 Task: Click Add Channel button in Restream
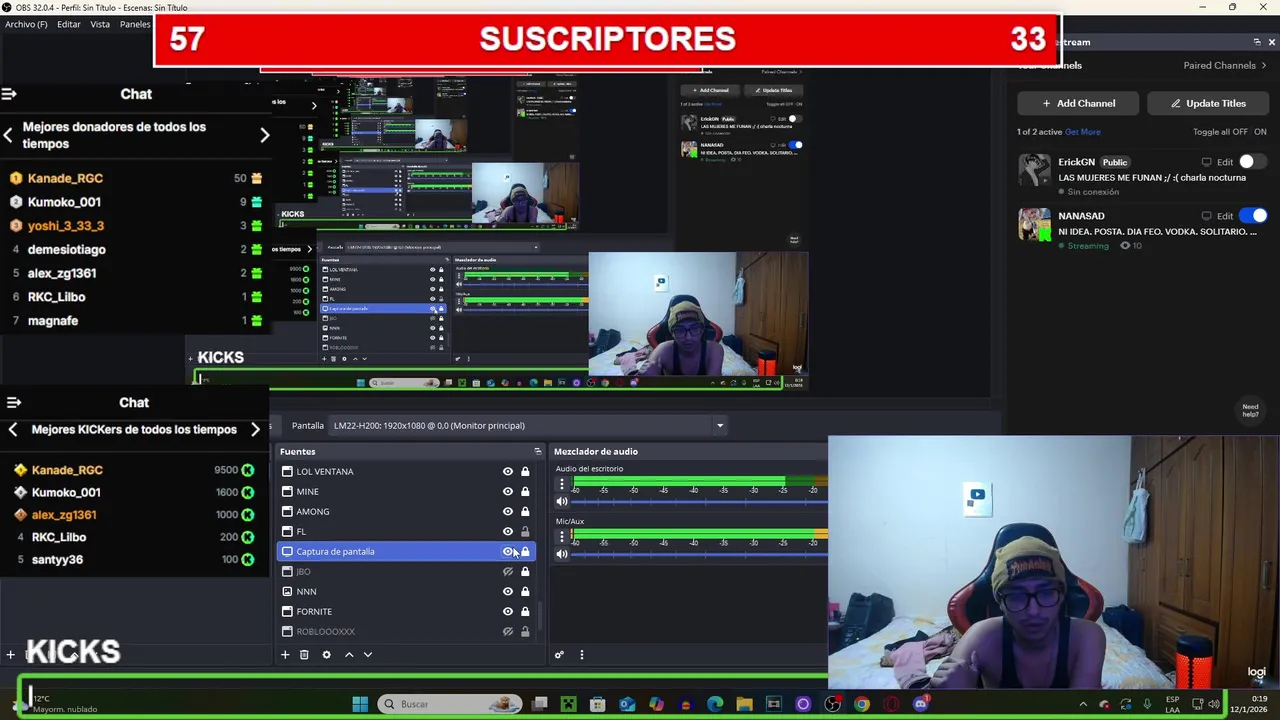1079,103
